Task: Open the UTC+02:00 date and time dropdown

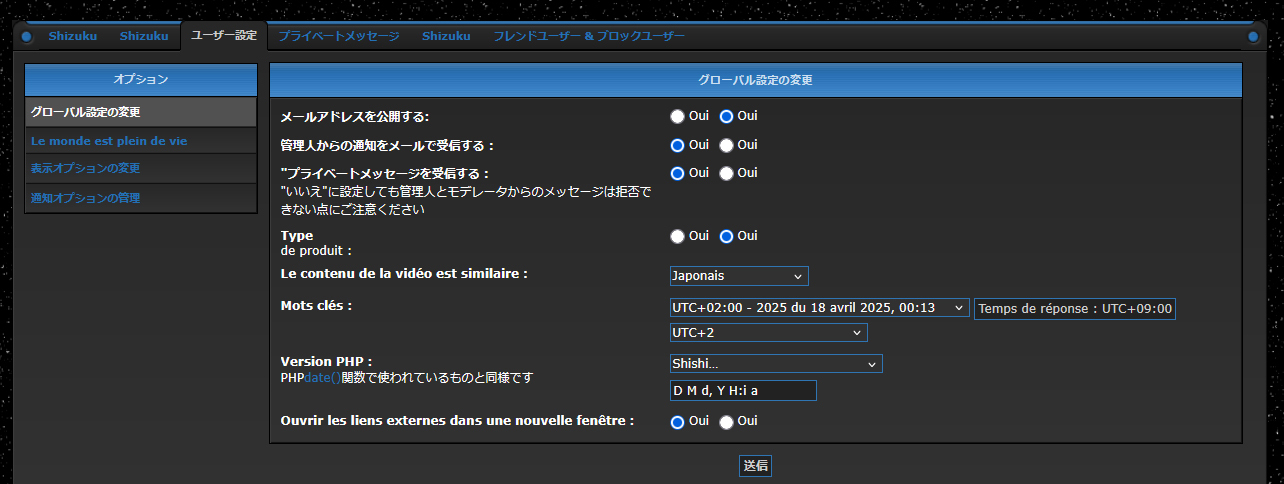Action: pos(819,308)
